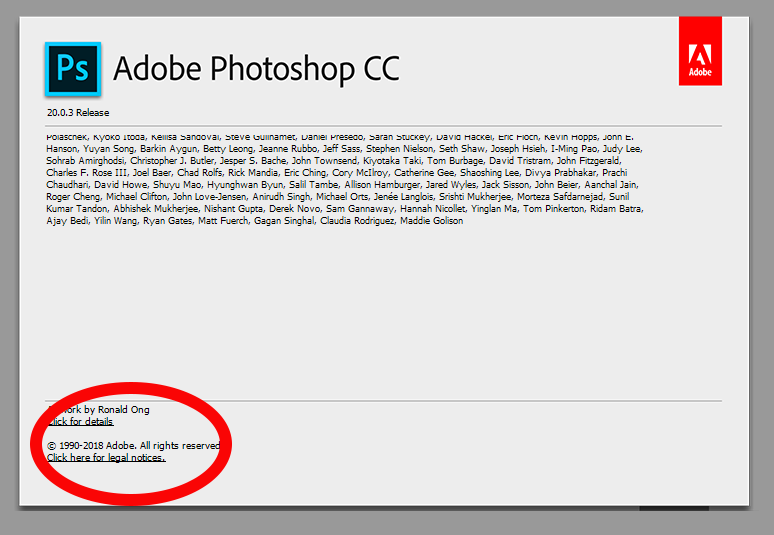
Task: Click the name 'Ridam Batra' in credits
Action: pyautogui.click(x=616, y=209)
